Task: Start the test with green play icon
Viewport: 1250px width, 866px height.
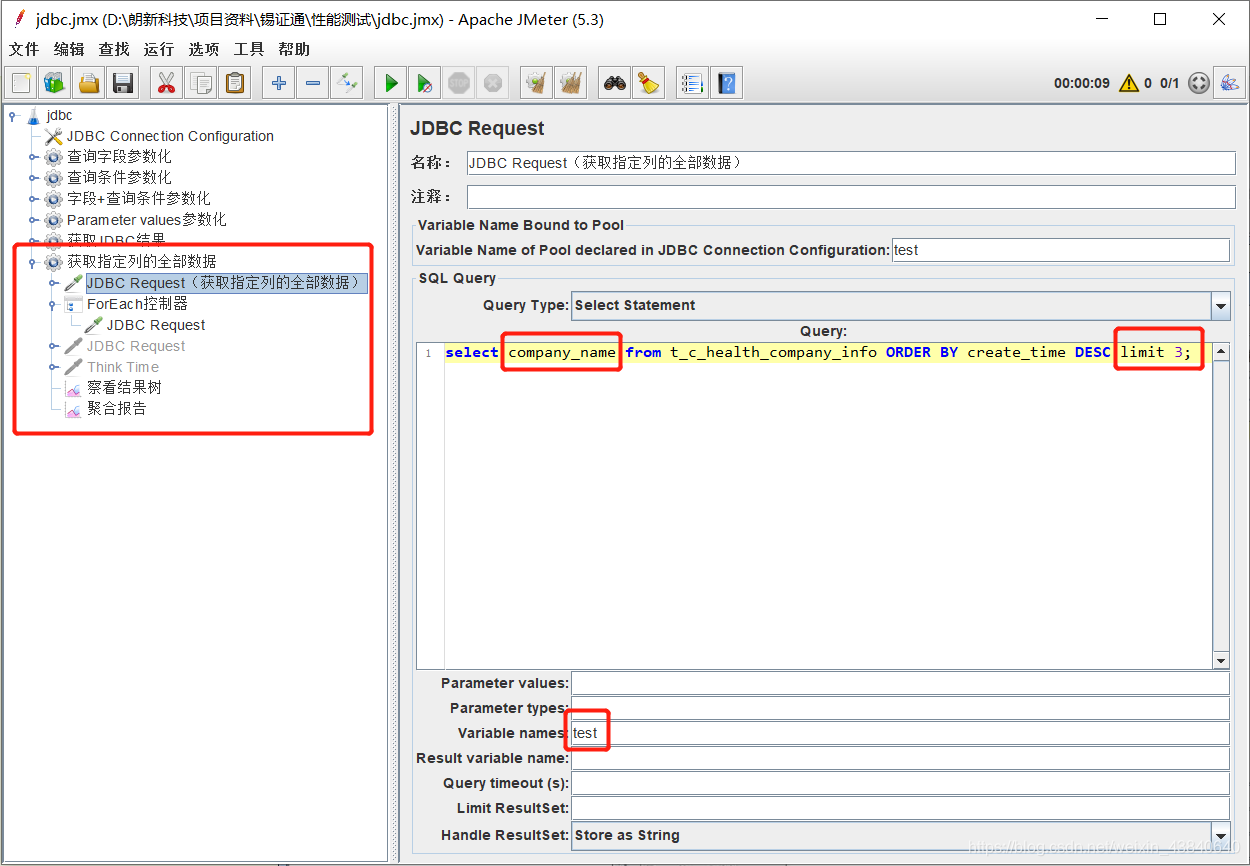Action: (x=391, y=83)
